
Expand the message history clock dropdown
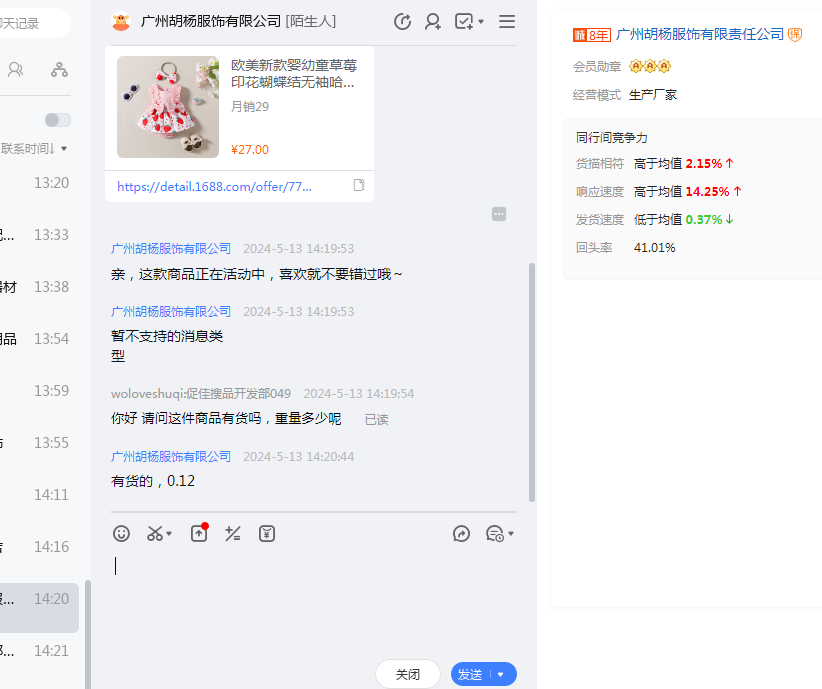[x=499, y=534]
